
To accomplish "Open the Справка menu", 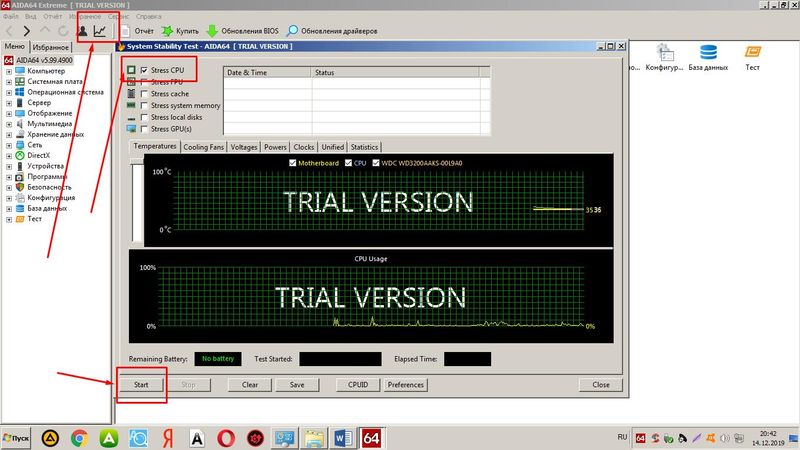I will 148,16.
